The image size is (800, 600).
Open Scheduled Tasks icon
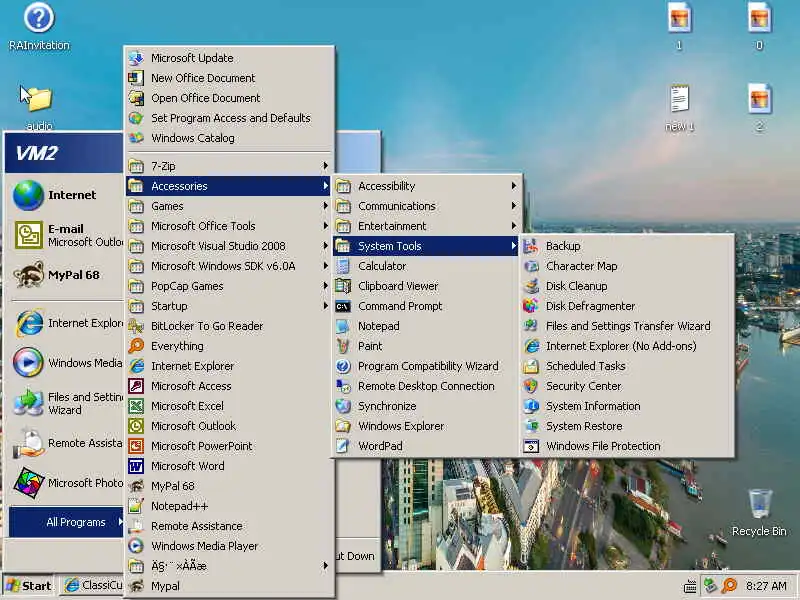[531, 366]
